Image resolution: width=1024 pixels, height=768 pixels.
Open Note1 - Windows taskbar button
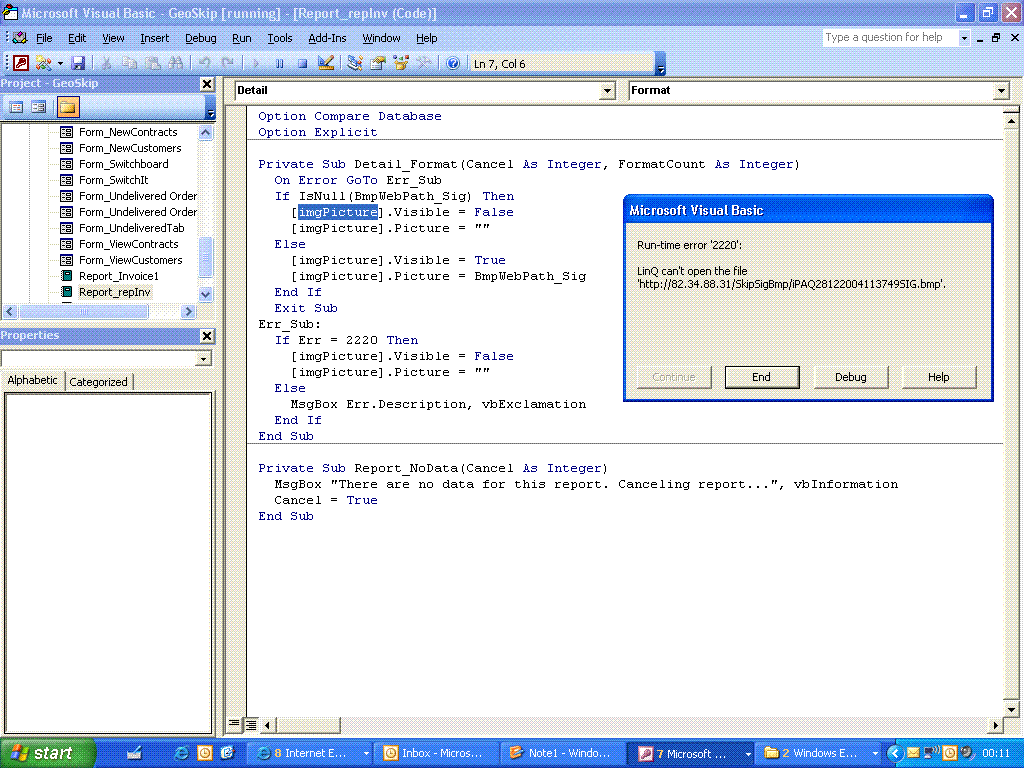click(x=562, y=753)
